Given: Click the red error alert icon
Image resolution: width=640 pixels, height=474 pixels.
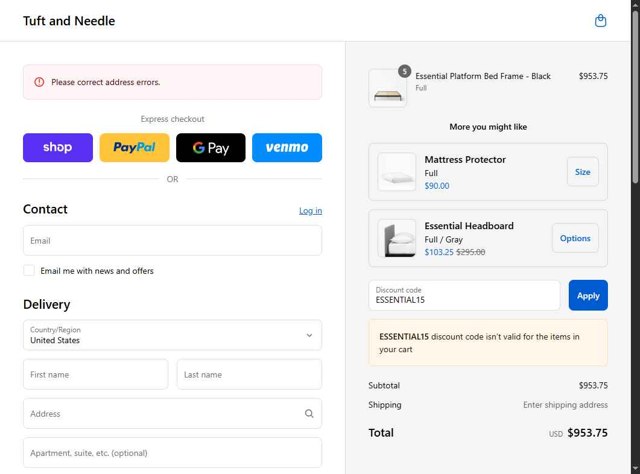Looking at the screenshot, I should tap(39, 82).
